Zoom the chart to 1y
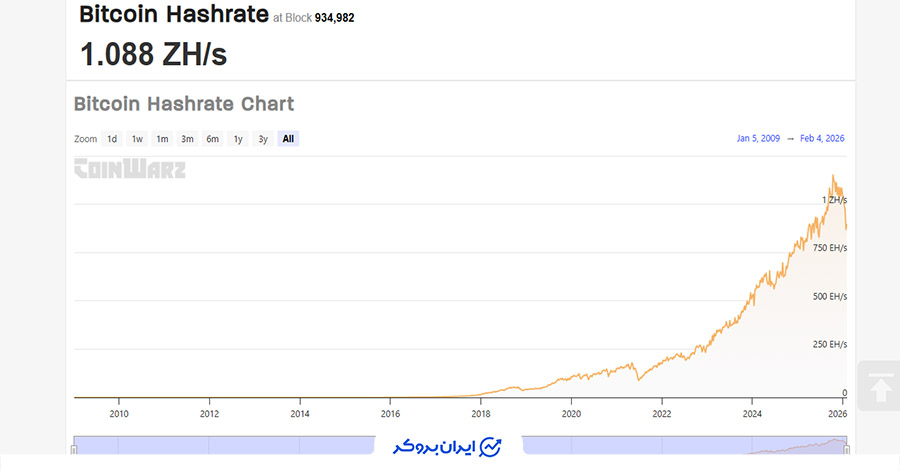900x471 pixels. pyautogui.click(x=238, y=139)
